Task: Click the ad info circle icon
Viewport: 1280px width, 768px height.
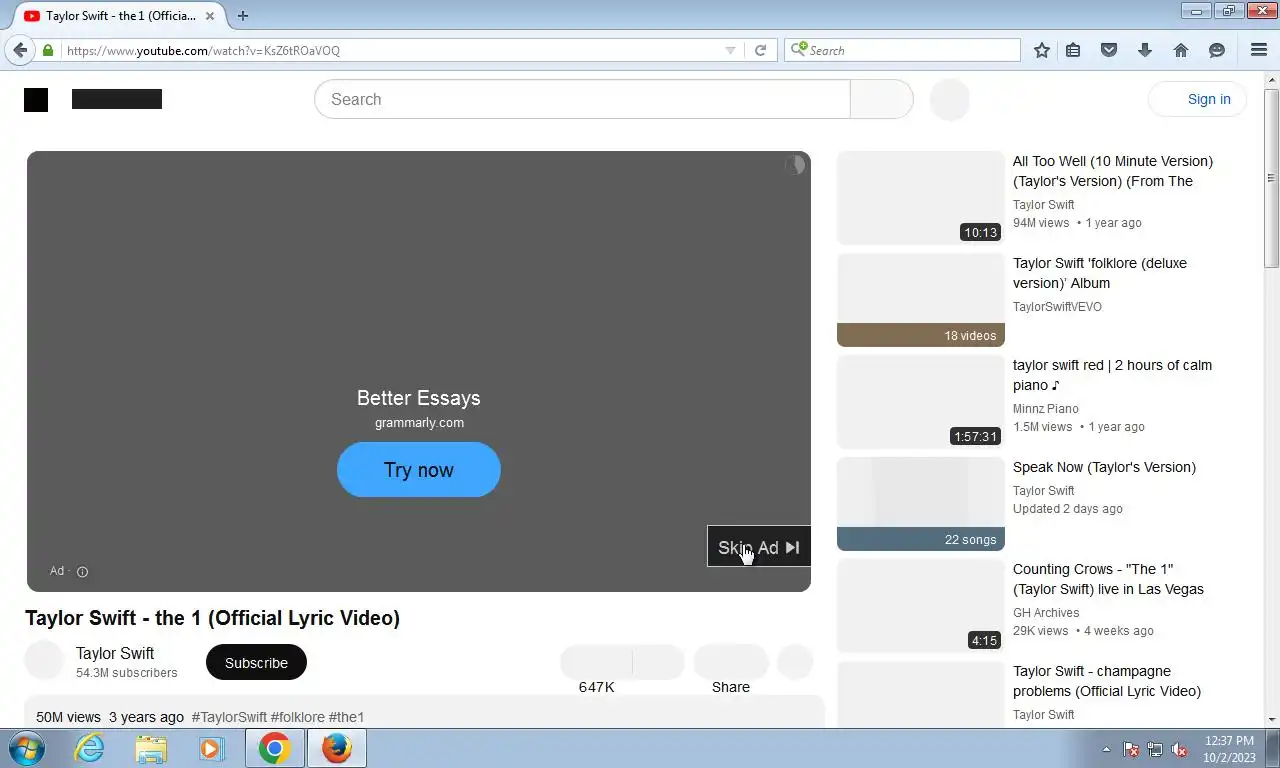Action: 83,572
